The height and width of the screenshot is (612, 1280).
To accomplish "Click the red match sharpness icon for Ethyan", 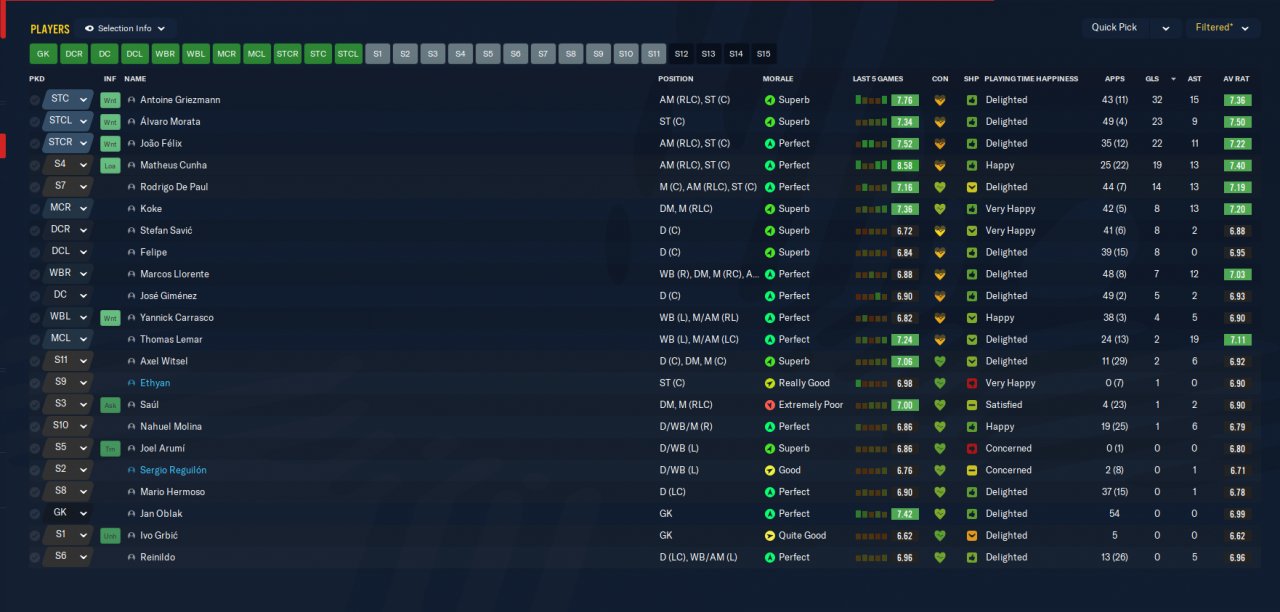I will pyautogui.click(x=971, y=383).
